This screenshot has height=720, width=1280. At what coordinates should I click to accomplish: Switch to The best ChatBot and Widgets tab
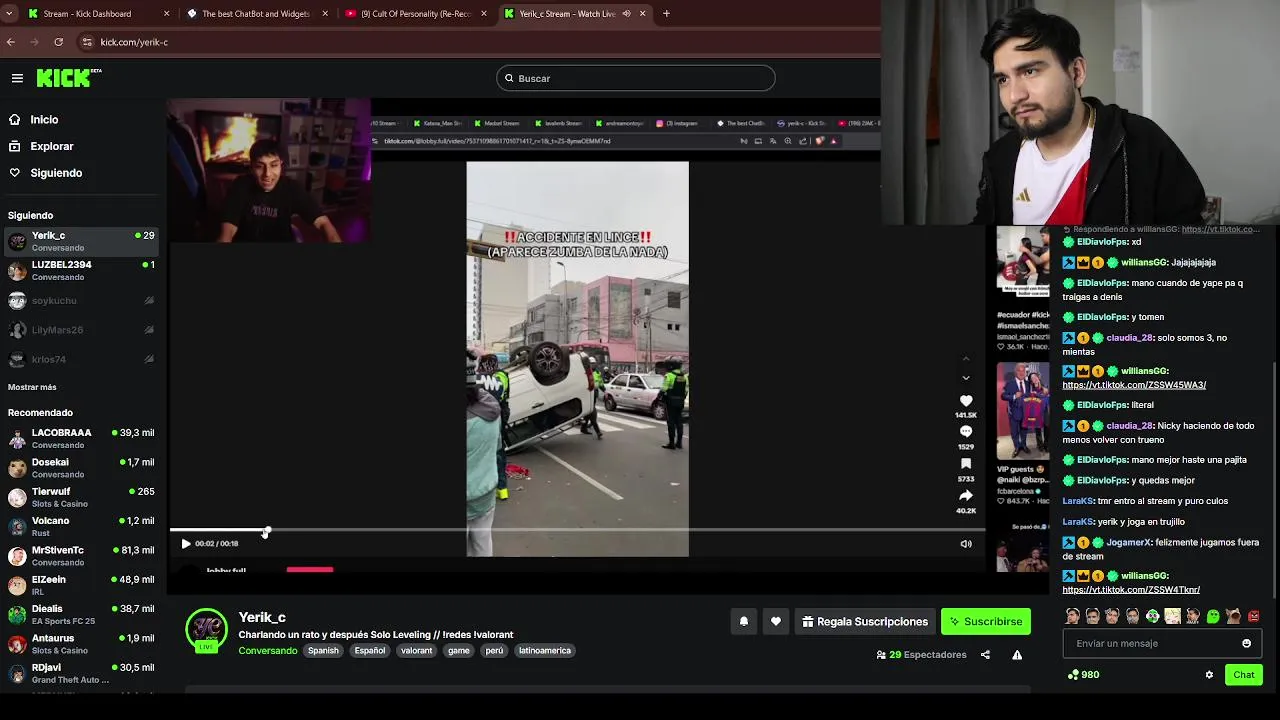point(257,14)
